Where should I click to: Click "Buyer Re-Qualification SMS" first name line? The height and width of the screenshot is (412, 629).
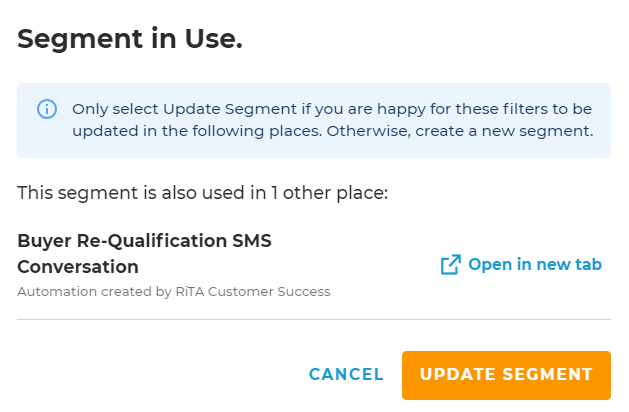pyautogui.click(x=144, y=241)
